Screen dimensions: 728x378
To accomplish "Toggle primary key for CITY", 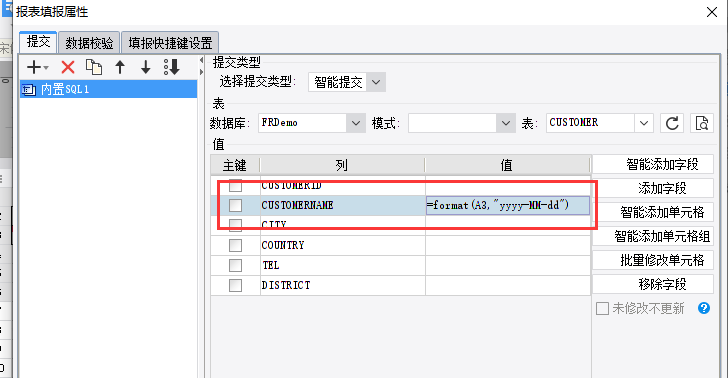I will pyautogui.click(x=235, y=225).
